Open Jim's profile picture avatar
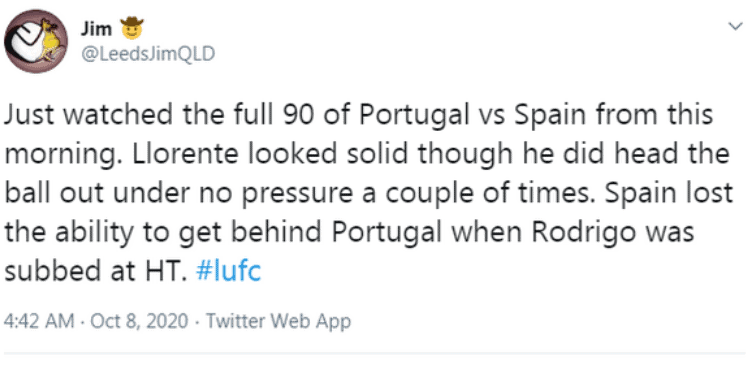755x370 pixels. point(36,41)
